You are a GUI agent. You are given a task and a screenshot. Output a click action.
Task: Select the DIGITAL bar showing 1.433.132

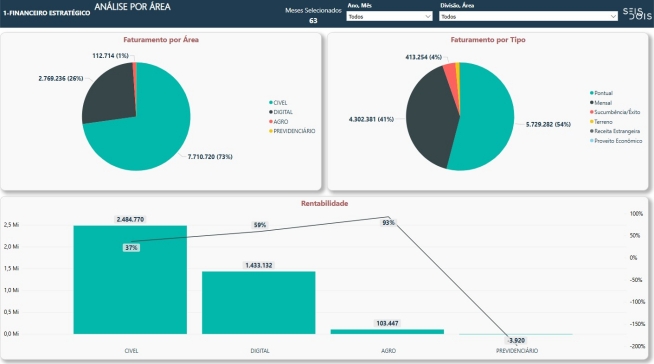click(259, 302)
